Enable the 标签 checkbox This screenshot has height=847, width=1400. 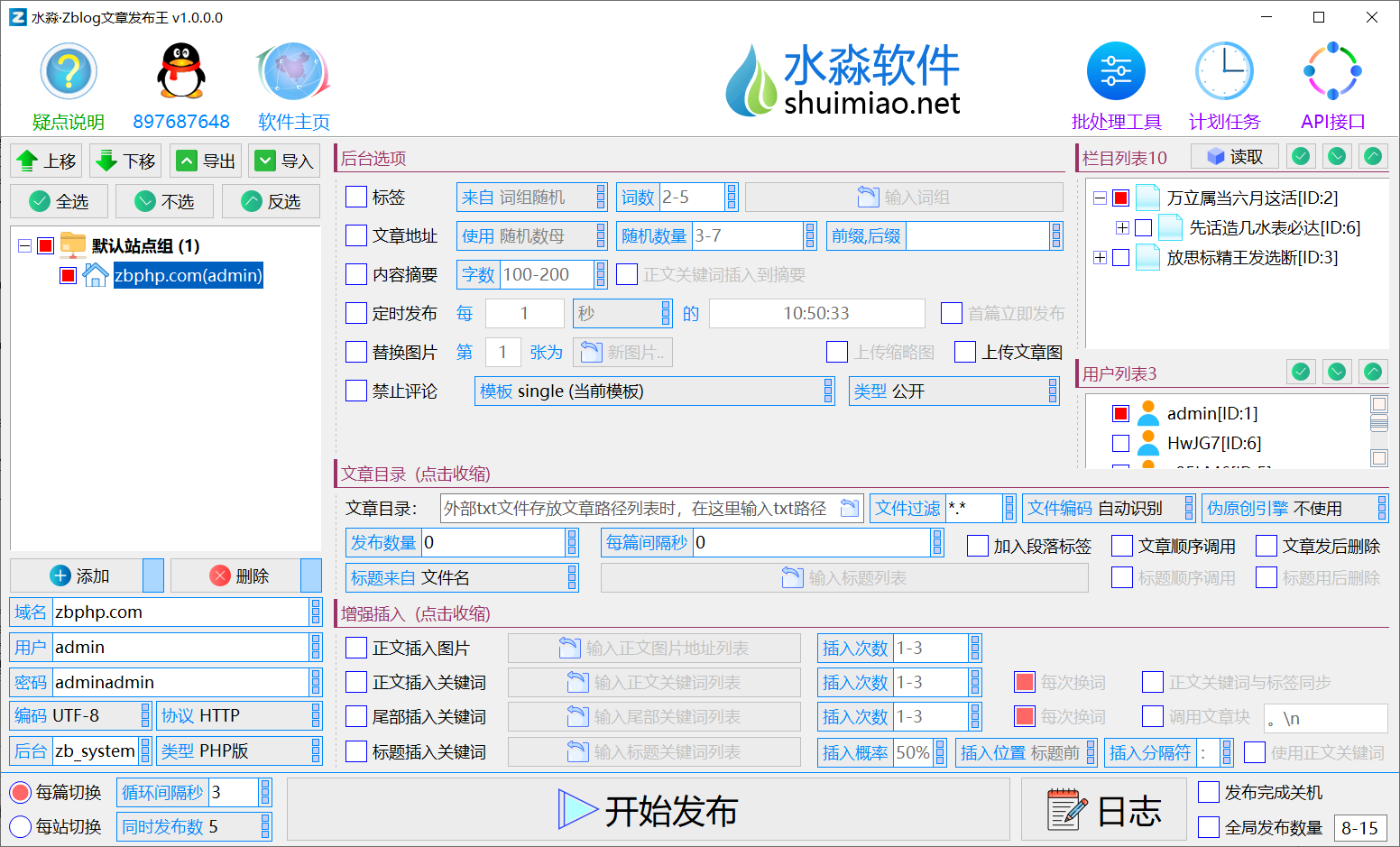(356, 197)
